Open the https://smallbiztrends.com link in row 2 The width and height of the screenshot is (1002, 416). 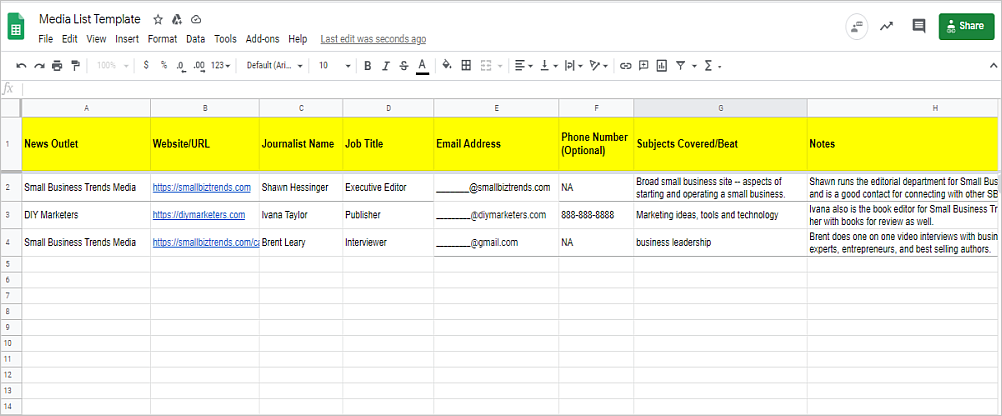(201, 187)
